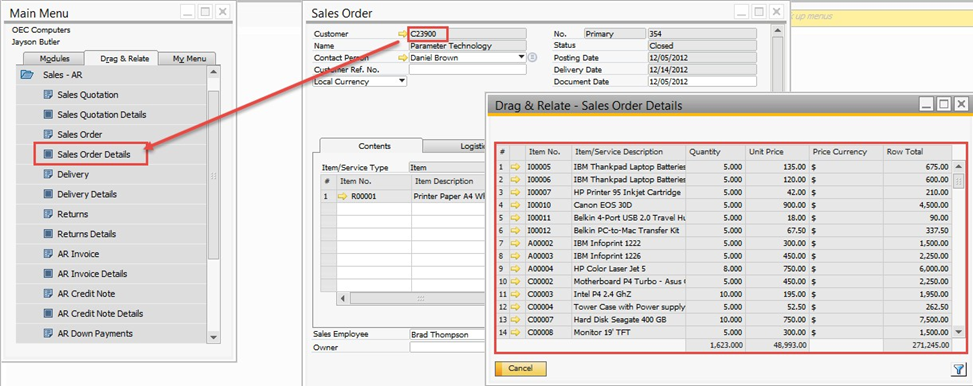
Task: Click the info icon beside Contact Person
Action: [x=532, y=58]
